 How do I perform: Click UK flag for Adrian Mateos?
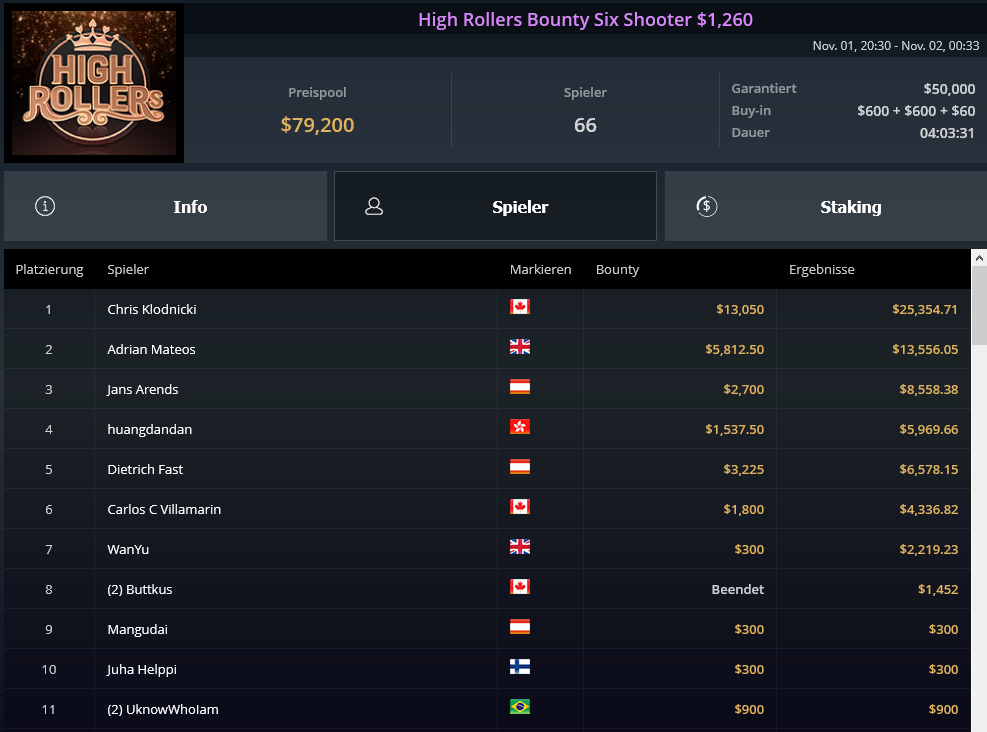pos(520,347)
